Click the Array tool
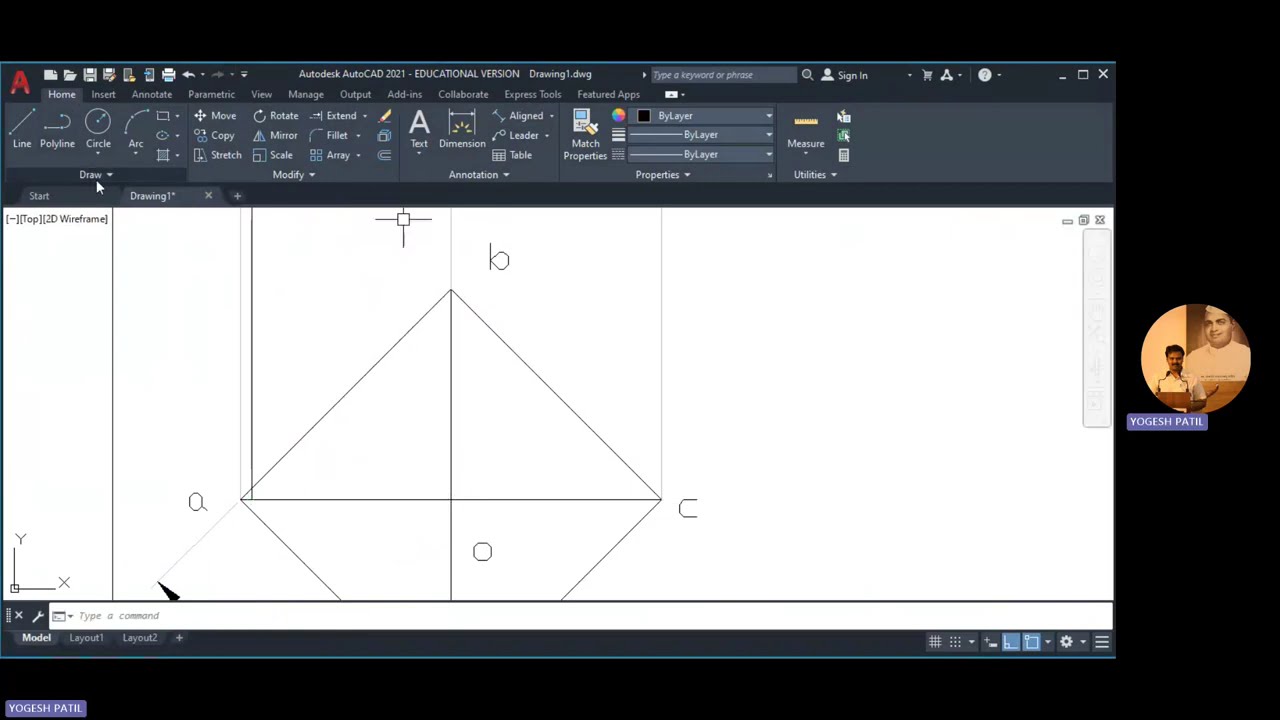 (330, 155)
